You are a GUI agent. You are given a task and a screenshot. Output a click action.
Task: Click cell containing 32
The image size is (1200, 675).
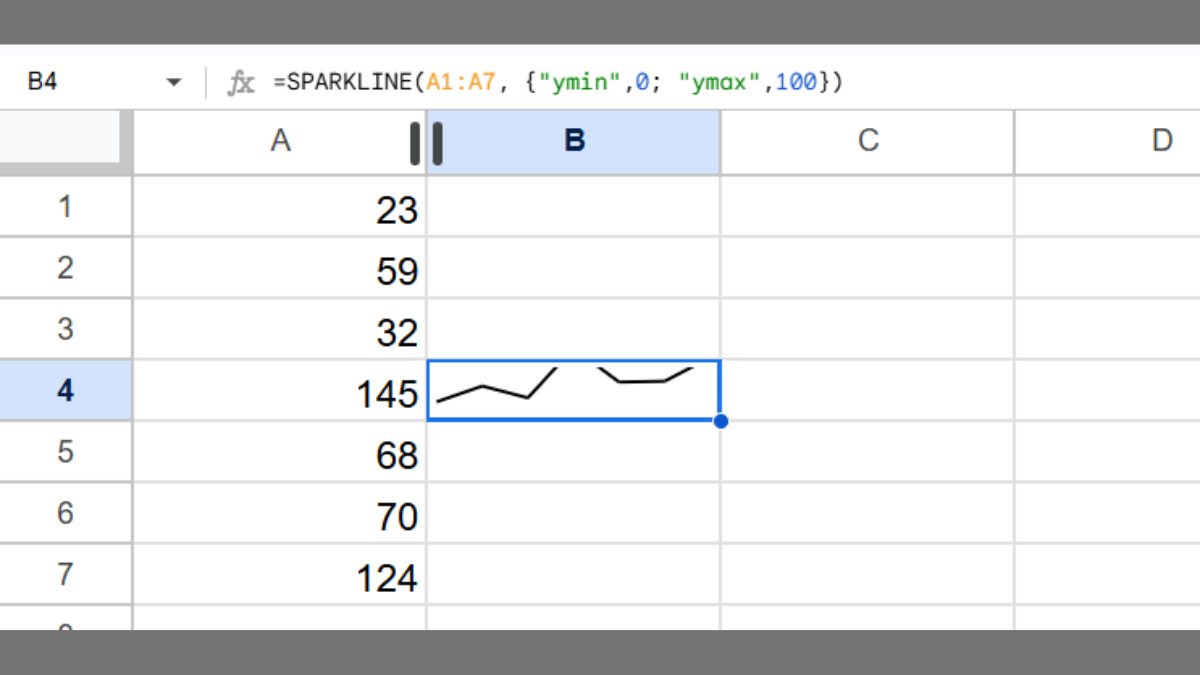click(280, 329)
